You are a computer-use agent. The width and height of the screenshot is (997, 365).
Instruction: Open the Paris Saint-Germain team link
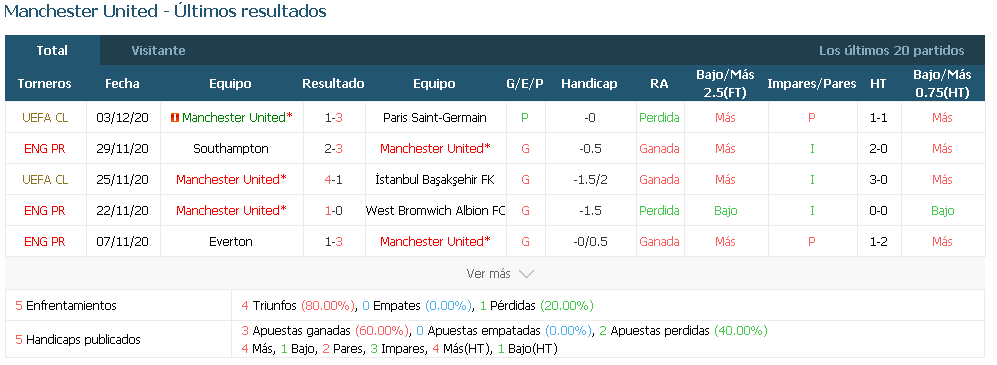pos(435,118)
